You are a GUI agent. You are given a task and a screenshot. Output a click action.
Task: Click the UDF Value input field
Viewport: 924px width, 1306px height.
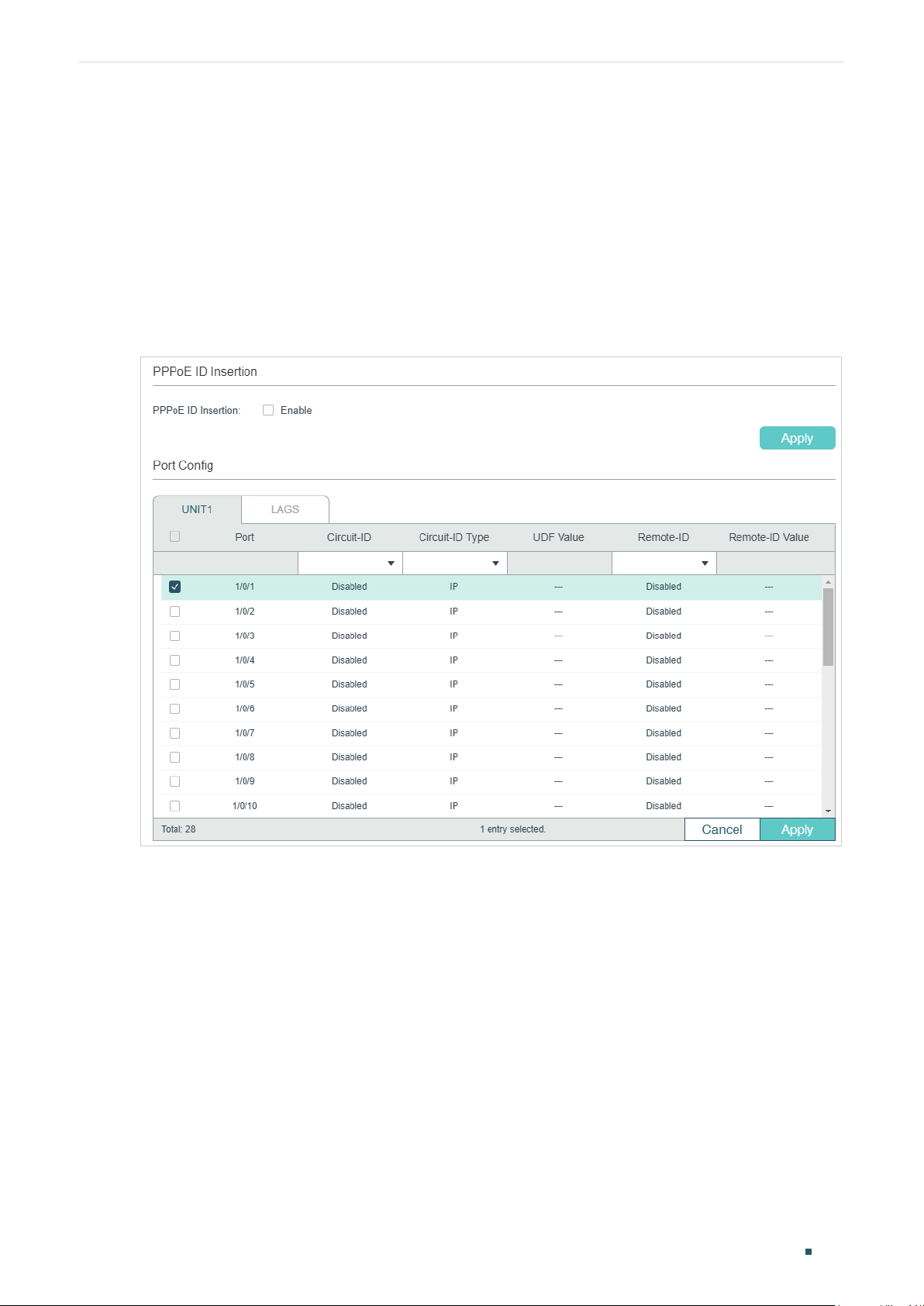pyautogui.click(x=560, y=563)
